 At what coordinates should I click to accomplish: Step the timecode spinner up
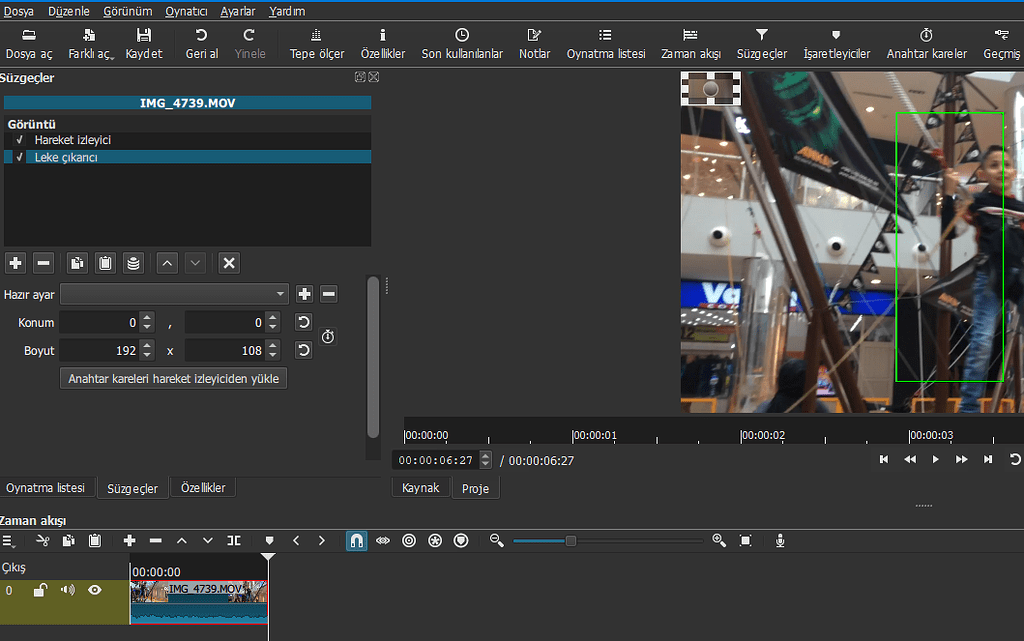[x=485, y=456]
